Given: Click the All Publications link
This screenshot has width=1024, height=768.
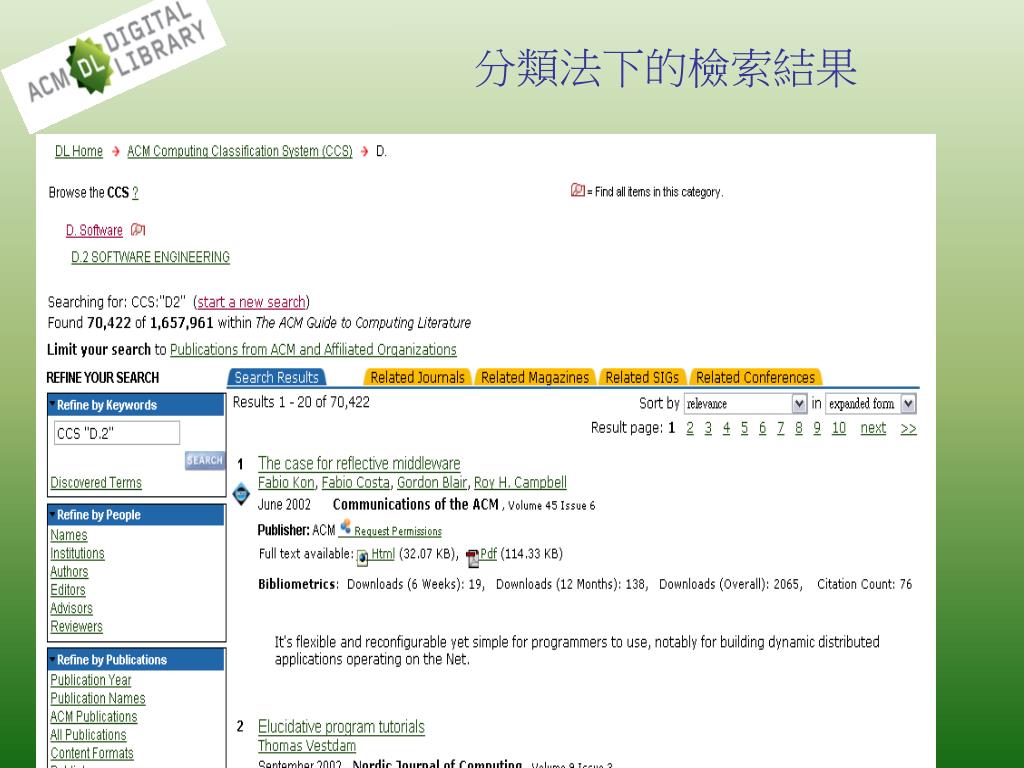Looking at the screenshot, I should pyautogui.click(x=88, y=735).
